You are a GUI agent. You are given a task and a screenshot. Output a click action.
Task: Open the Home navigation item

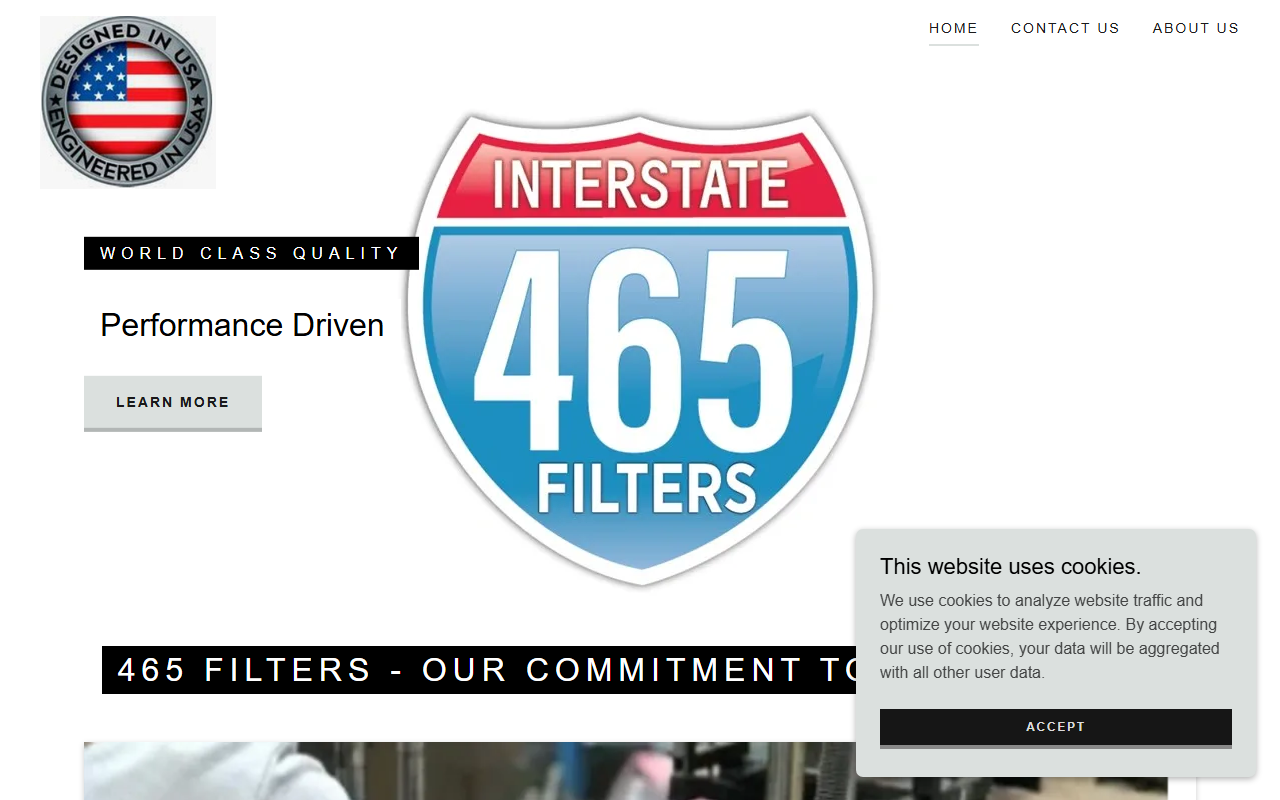tap(953, 28)
